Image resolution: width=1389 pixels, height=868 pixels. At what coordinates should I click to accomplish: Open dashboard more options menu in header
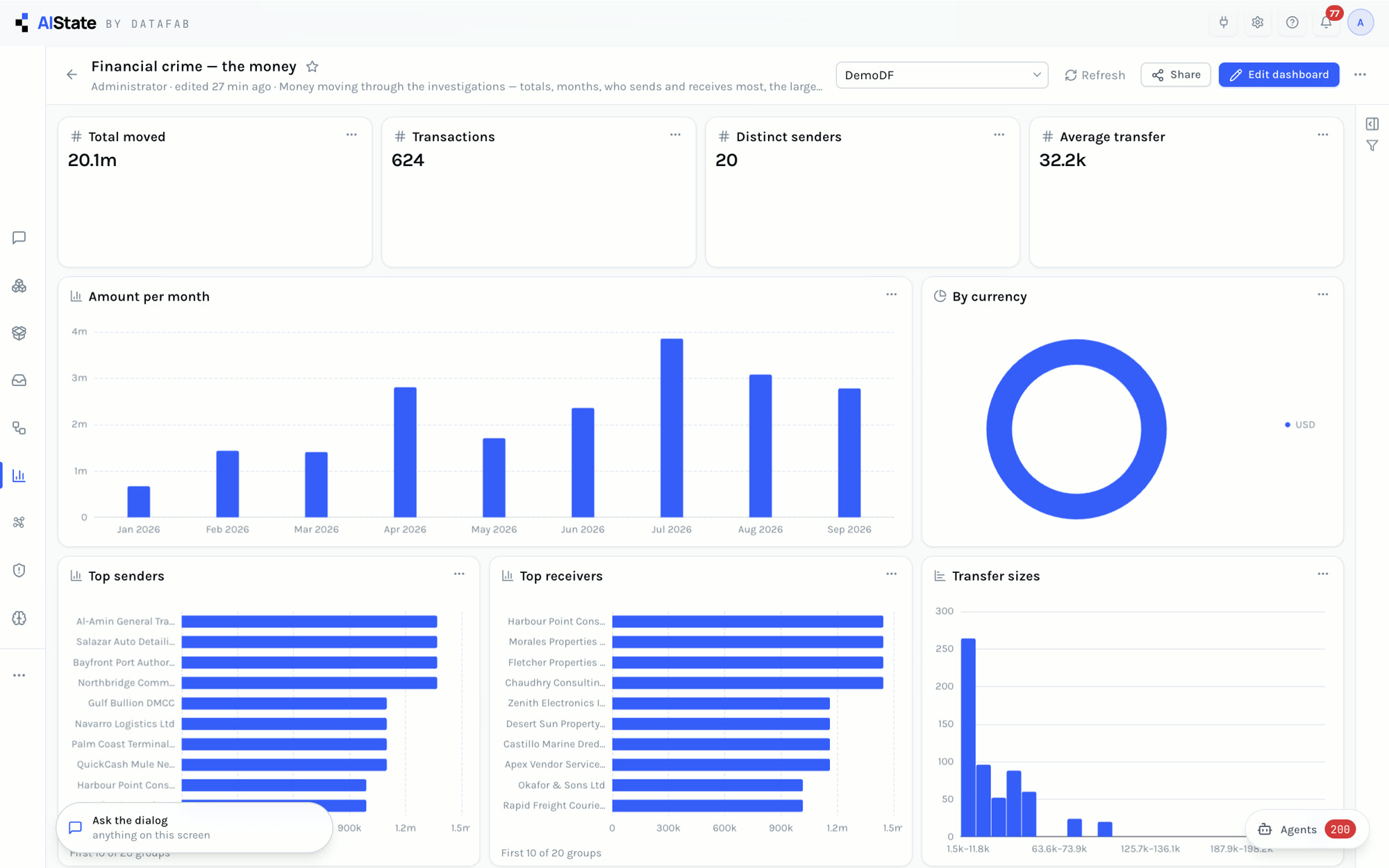1360,75
